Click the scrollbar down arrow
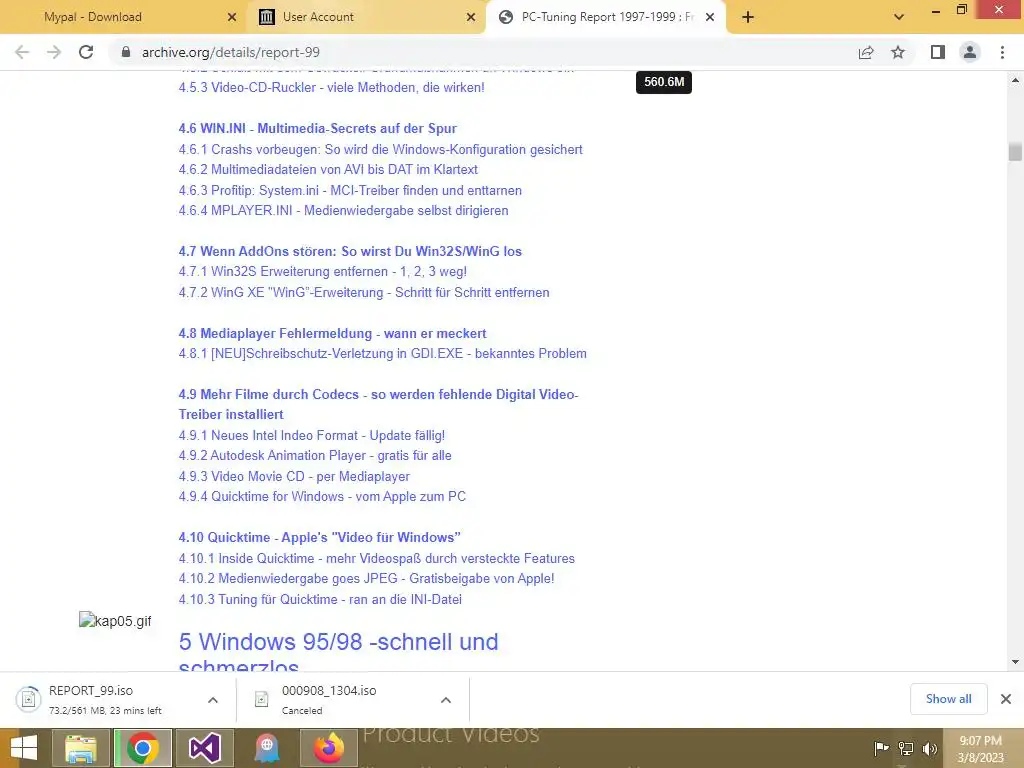 (x=1015, y=662)
